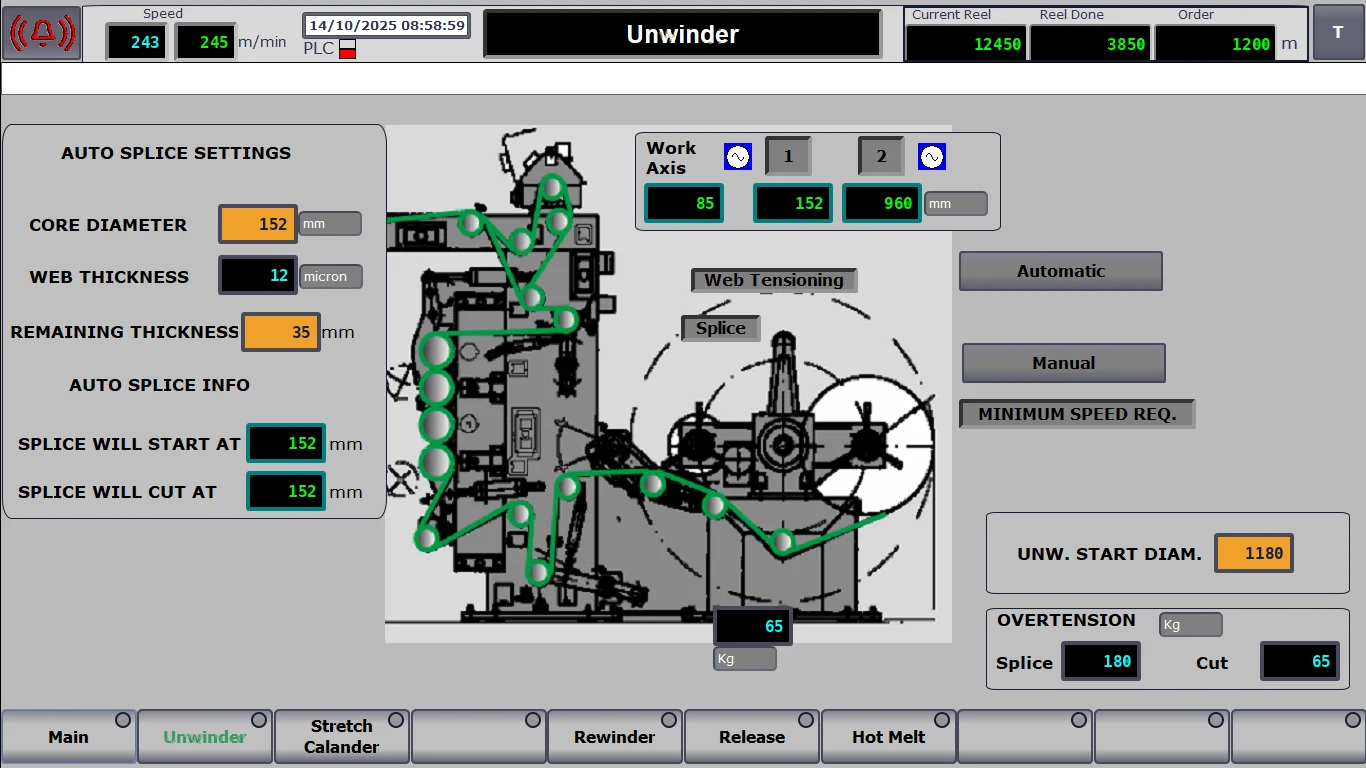
Task: Edit the Web Thickness value 12
Action: click(x=258, y=276)
